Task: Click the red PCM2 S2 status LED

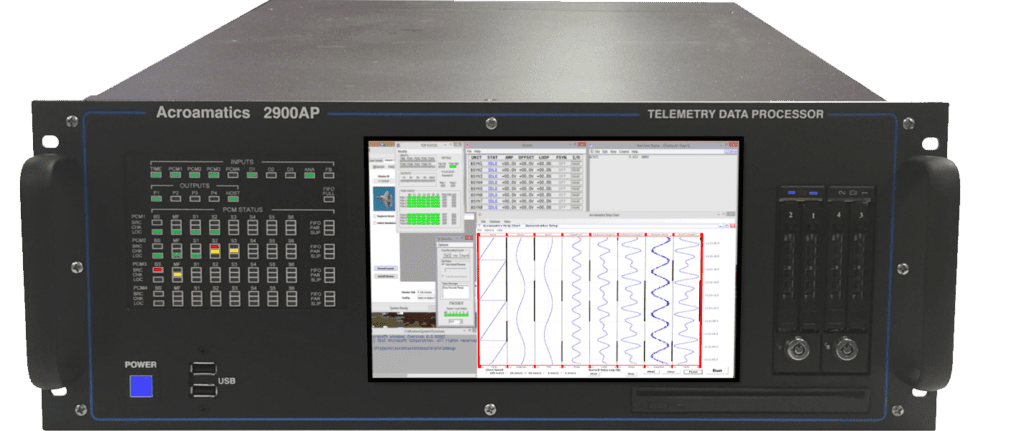Action: click(214, 246)
